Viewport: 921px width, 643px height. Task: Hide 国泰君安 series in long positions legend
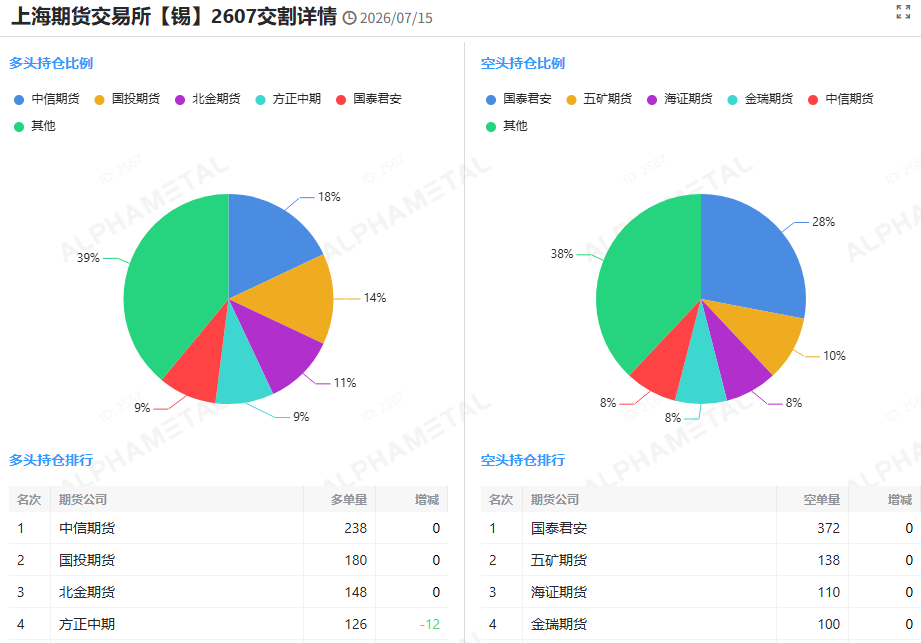coord(369,99)
